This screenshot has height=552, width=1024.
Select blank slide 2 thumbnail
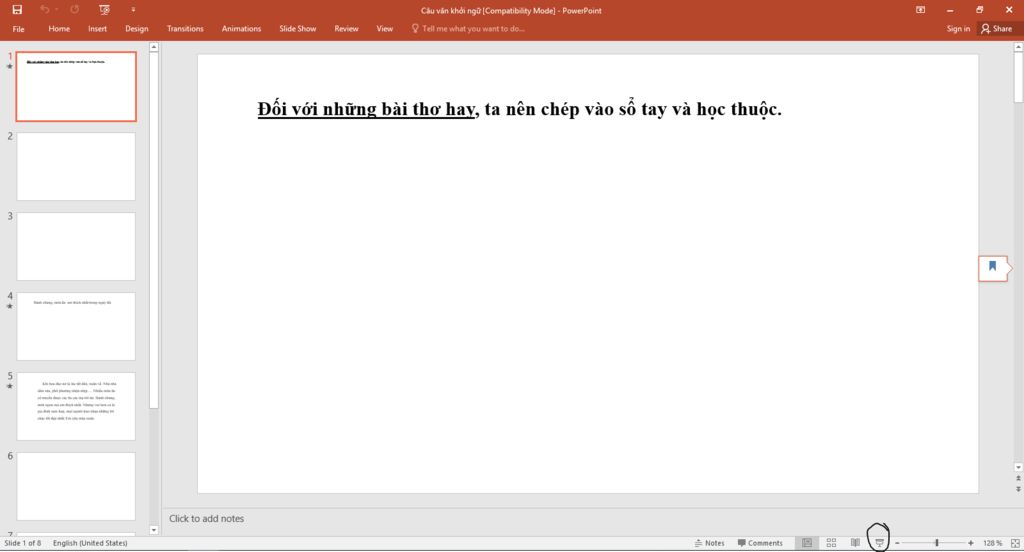click(76, 167)
